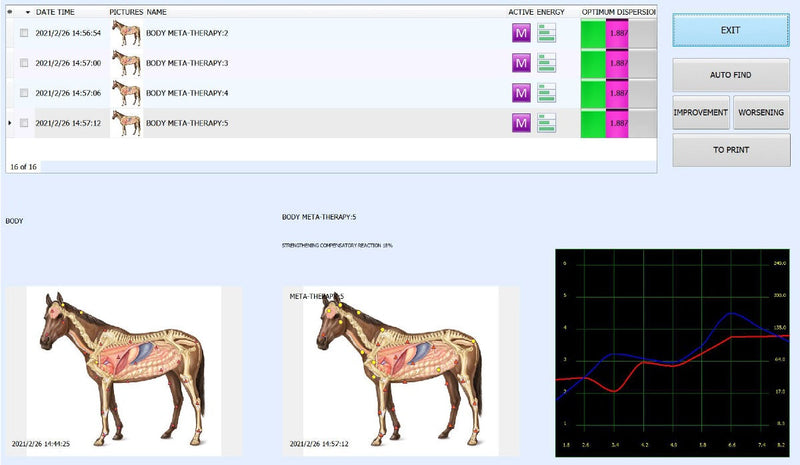800x465 pixels.
Task: Click the purple M icon for BODY META-THERAPY:2
Action: pos(521,33)
